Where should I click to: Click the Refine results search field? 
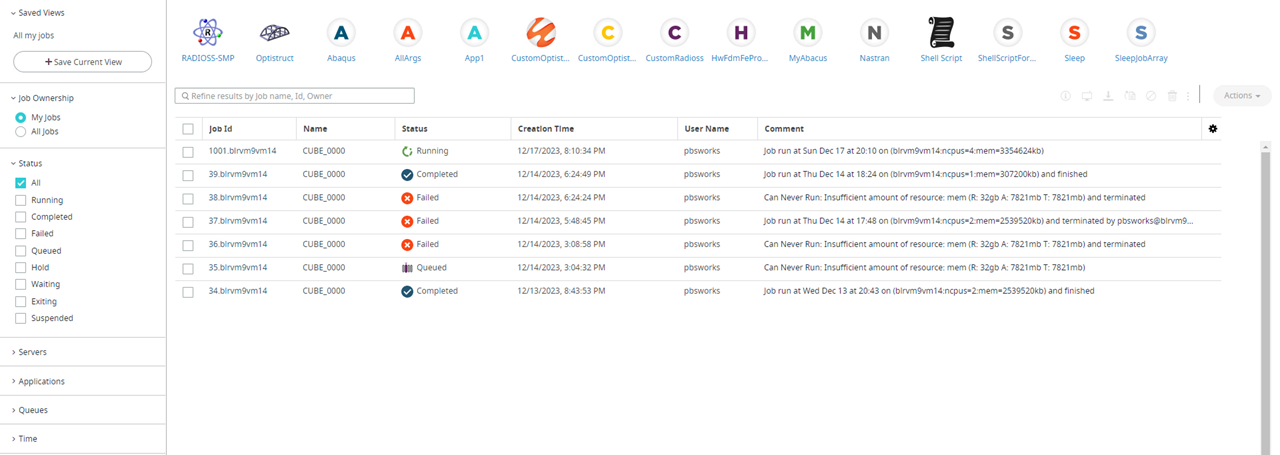click(x=295, y=96)
